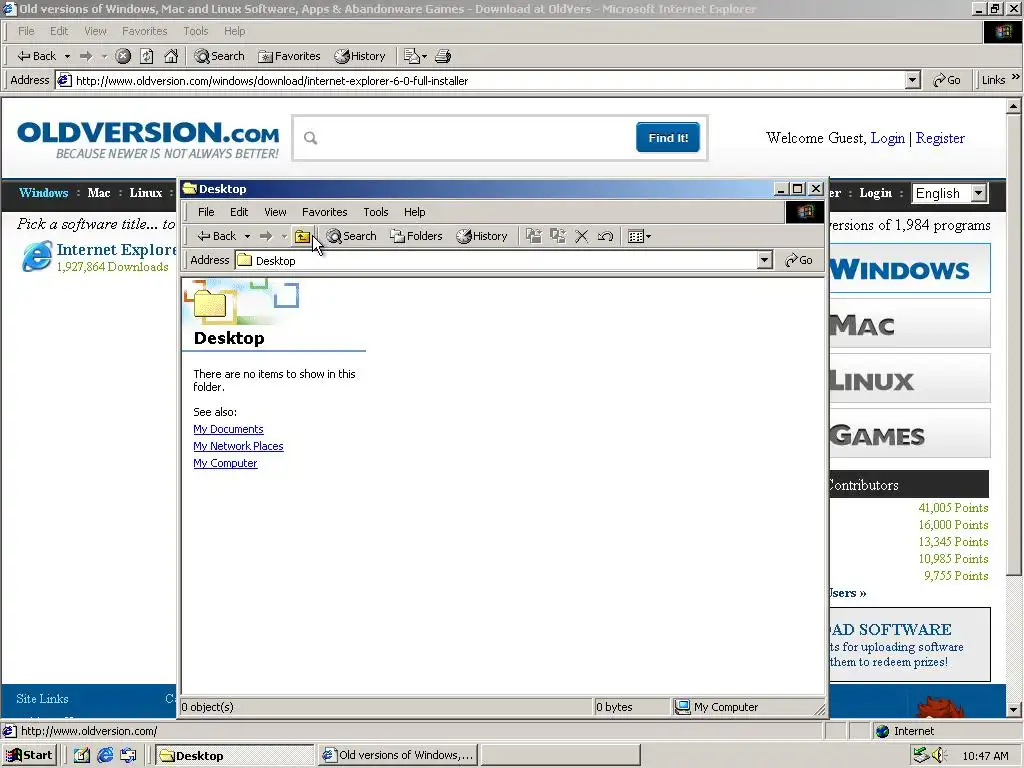Image resolution: width=1024 pixels, height=768 pixels.
Task: Click the OldVersion search input box
Action: pos(466,138)
